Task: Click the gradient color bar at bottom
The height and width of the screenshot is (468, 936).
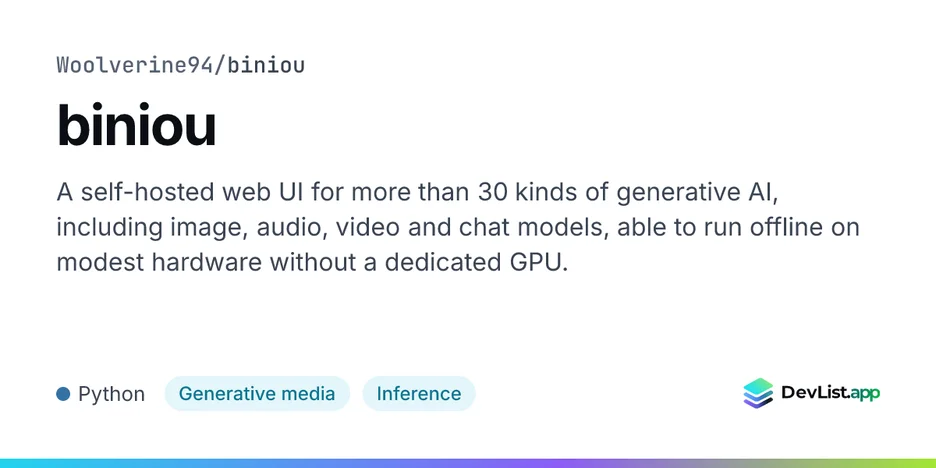Action: pyautogui.click(x=468, y=463)
